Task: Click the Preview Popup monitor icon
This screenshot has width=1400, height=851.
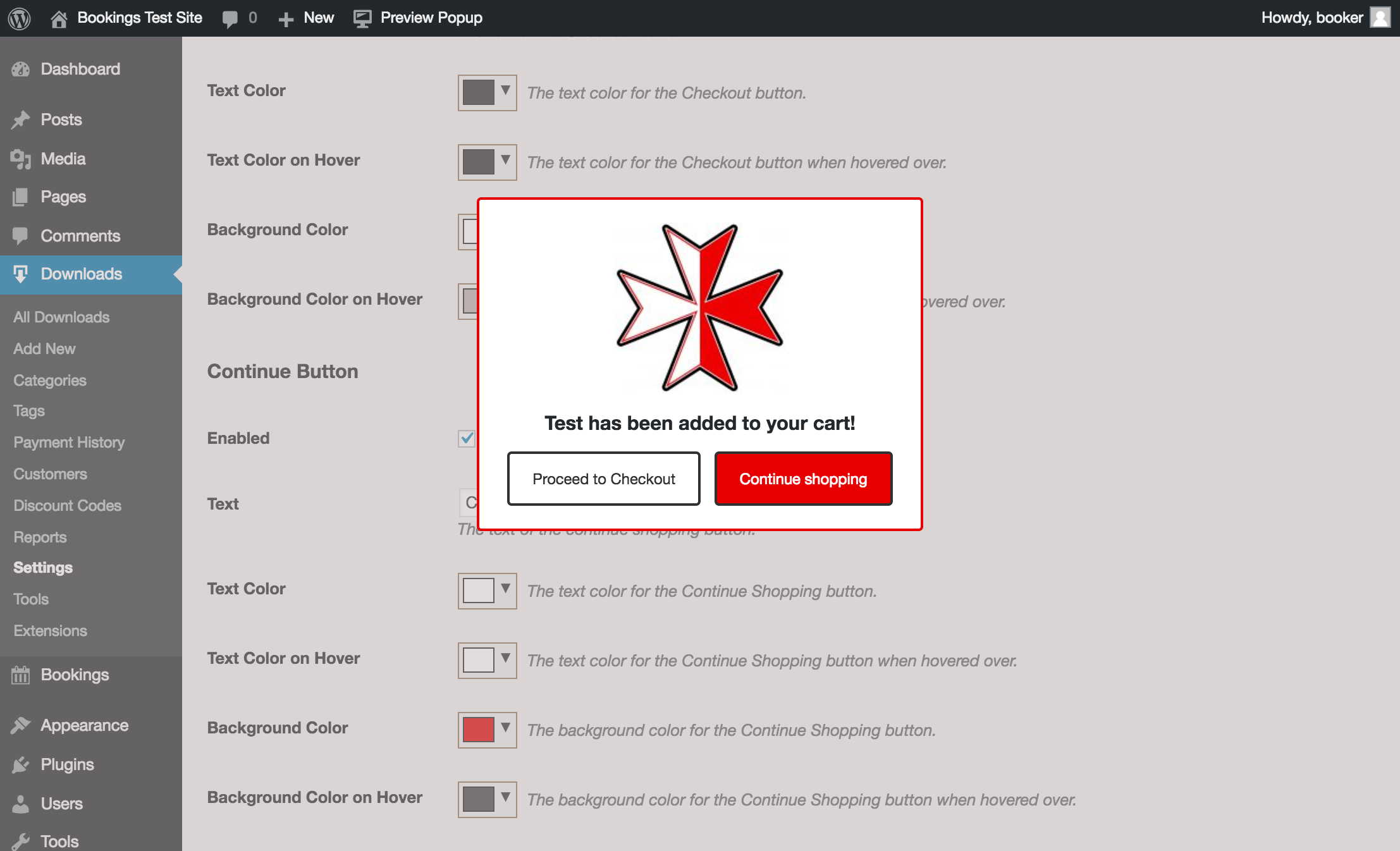Action: (x=362, y=18)
